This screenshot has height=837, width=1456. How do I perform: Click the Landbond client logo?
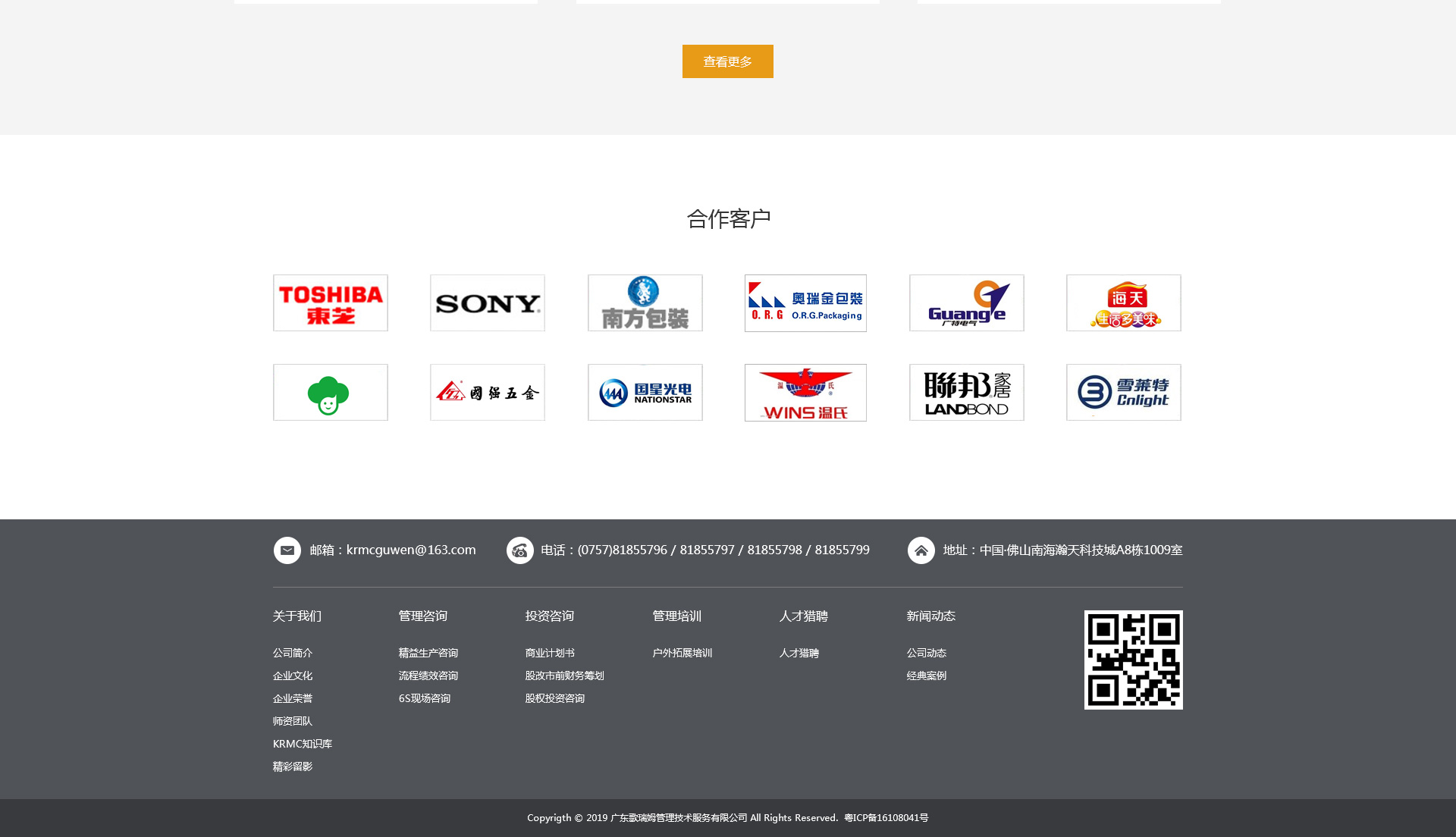[967, 393]
